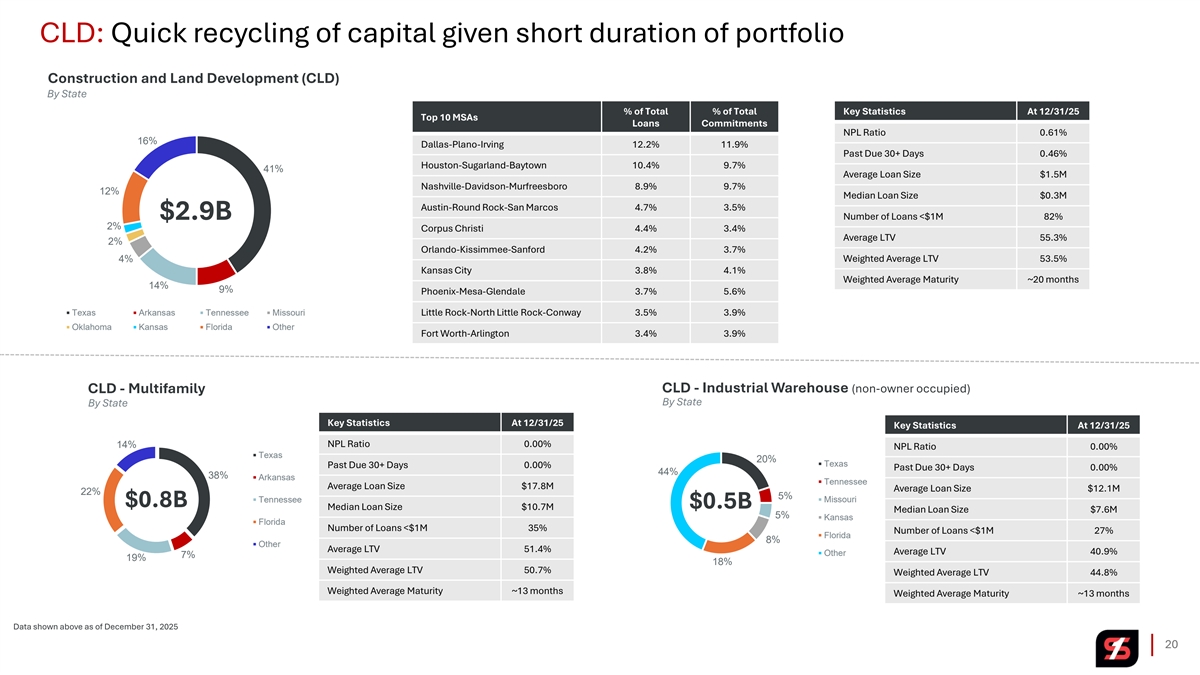Select the Arkansas legend marker under the CLD chart

135,313
